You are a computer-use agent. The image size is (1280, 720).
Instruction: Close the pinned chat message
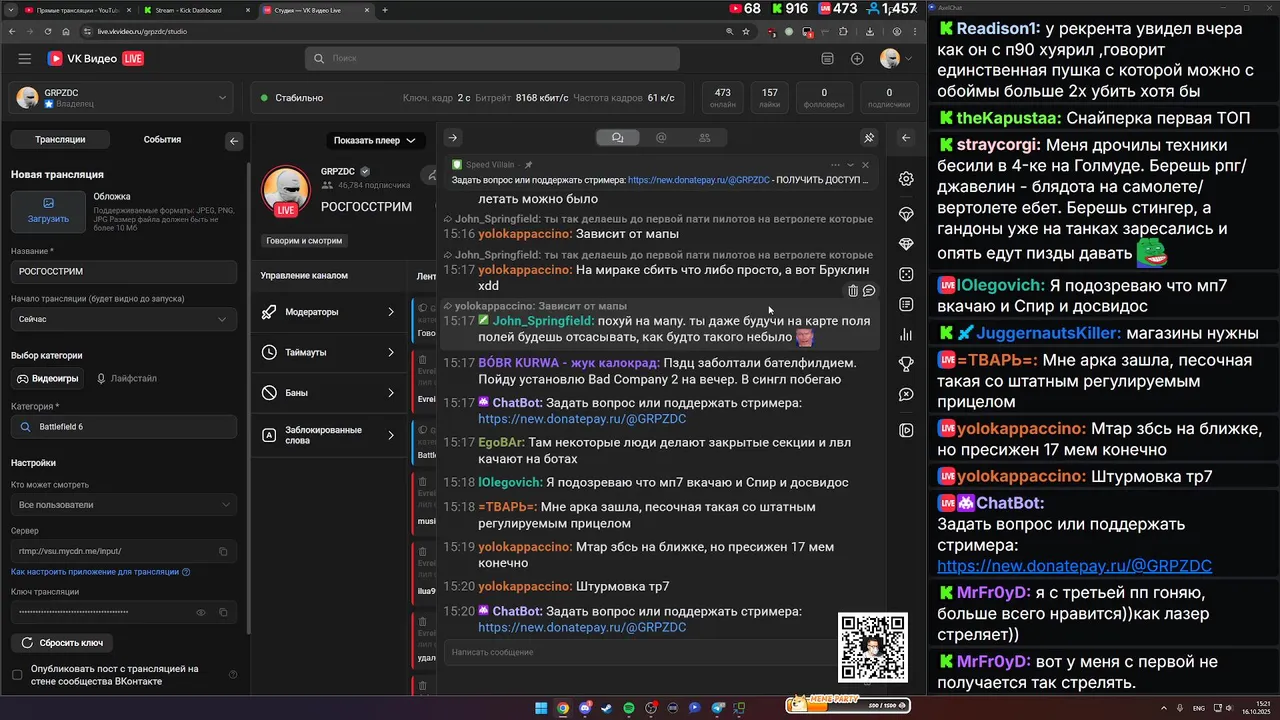pyautogui.click(x=866, y=165)
